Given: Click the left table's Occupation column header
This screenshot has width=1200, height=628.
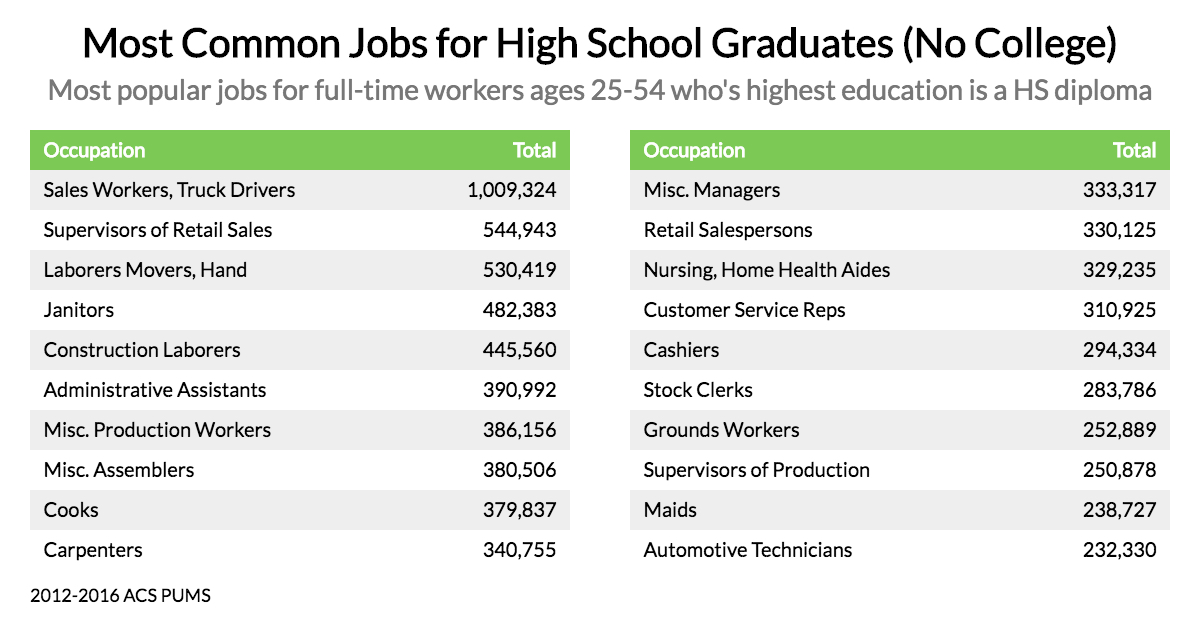Looking at the screenshot, I should click(95, 150).
